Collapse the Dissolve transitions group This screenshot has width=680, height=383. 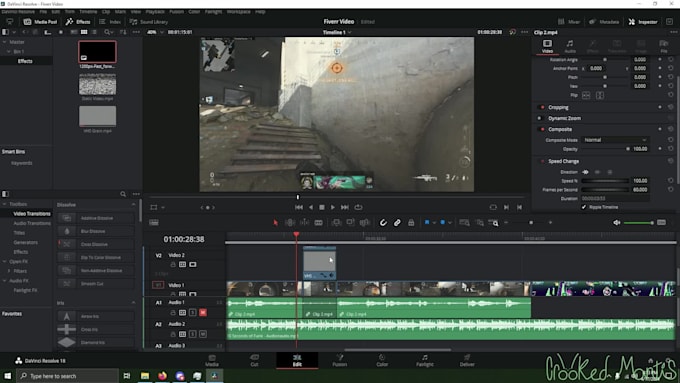[133, 205]
